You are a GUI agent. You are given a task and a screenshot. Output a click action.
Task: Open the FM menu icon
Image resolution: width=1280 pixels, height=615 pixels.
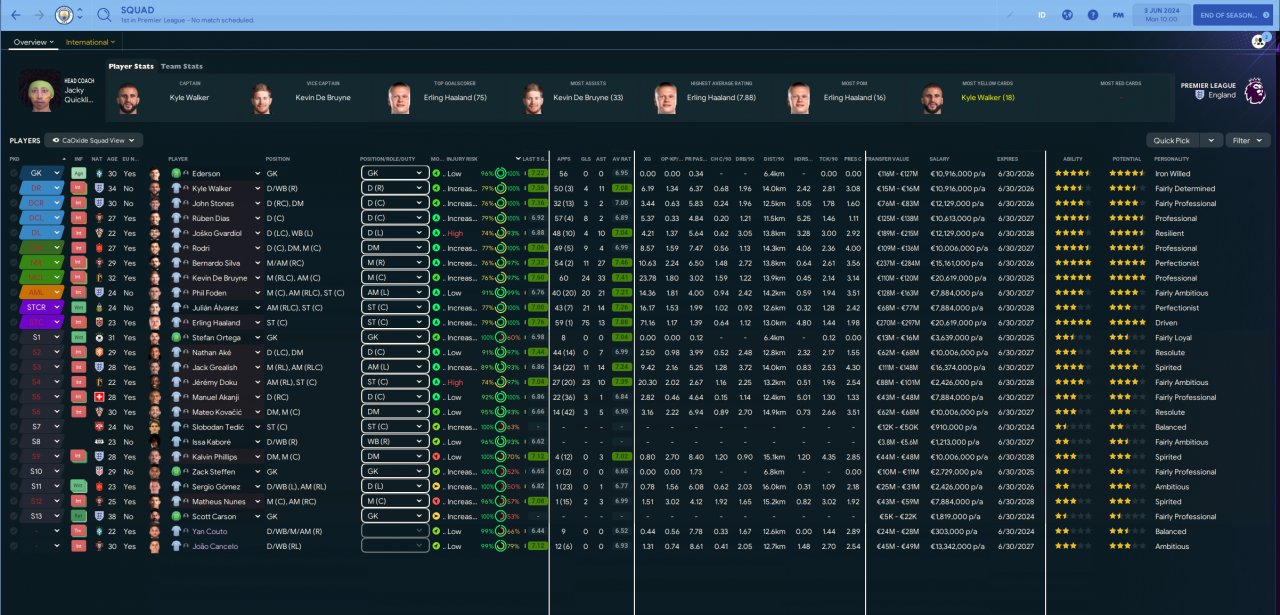pyautogui.click(x=1118, y=15)
